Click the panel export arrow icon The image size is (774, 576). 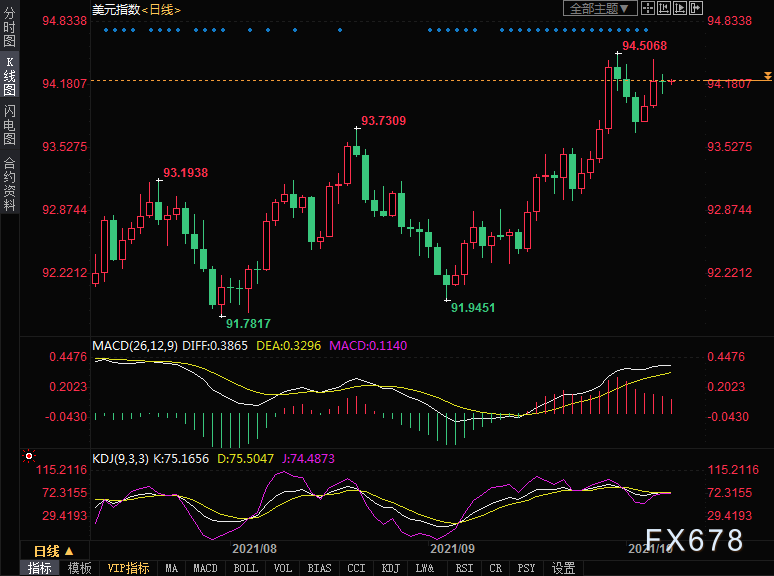point(696,8)
